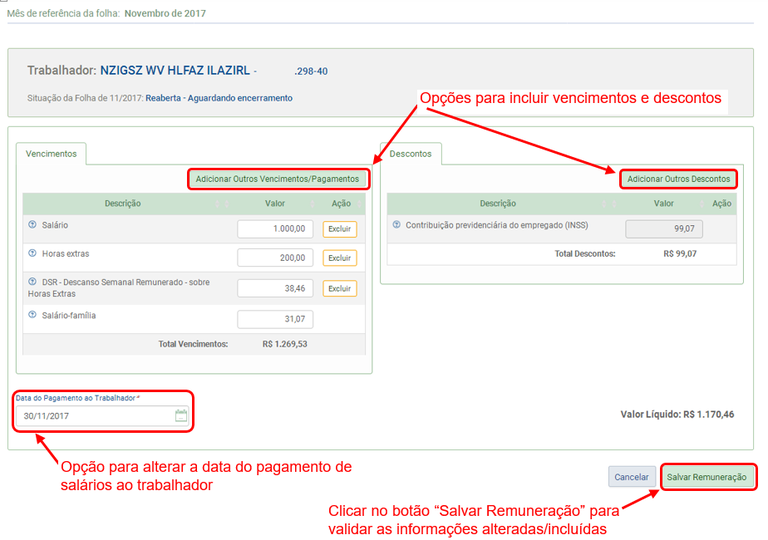Screen dimensions: 768x540
Task: Click Adicionar Outros Vencimentos/Pagamentos button
Action: click(x=277, y=179)
